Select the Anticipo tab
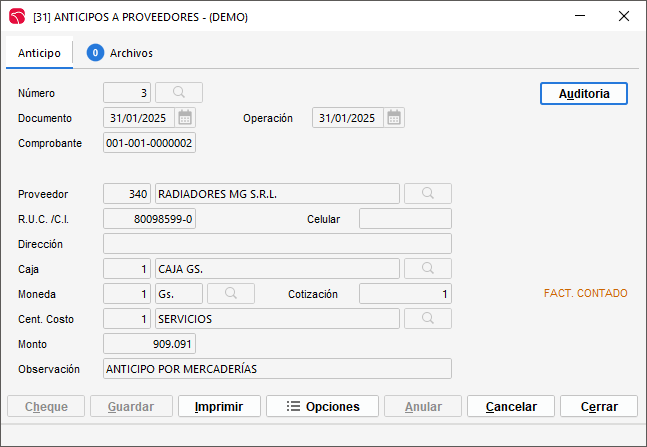This screenshot has height=447, width=647. [x=40, y=53]
